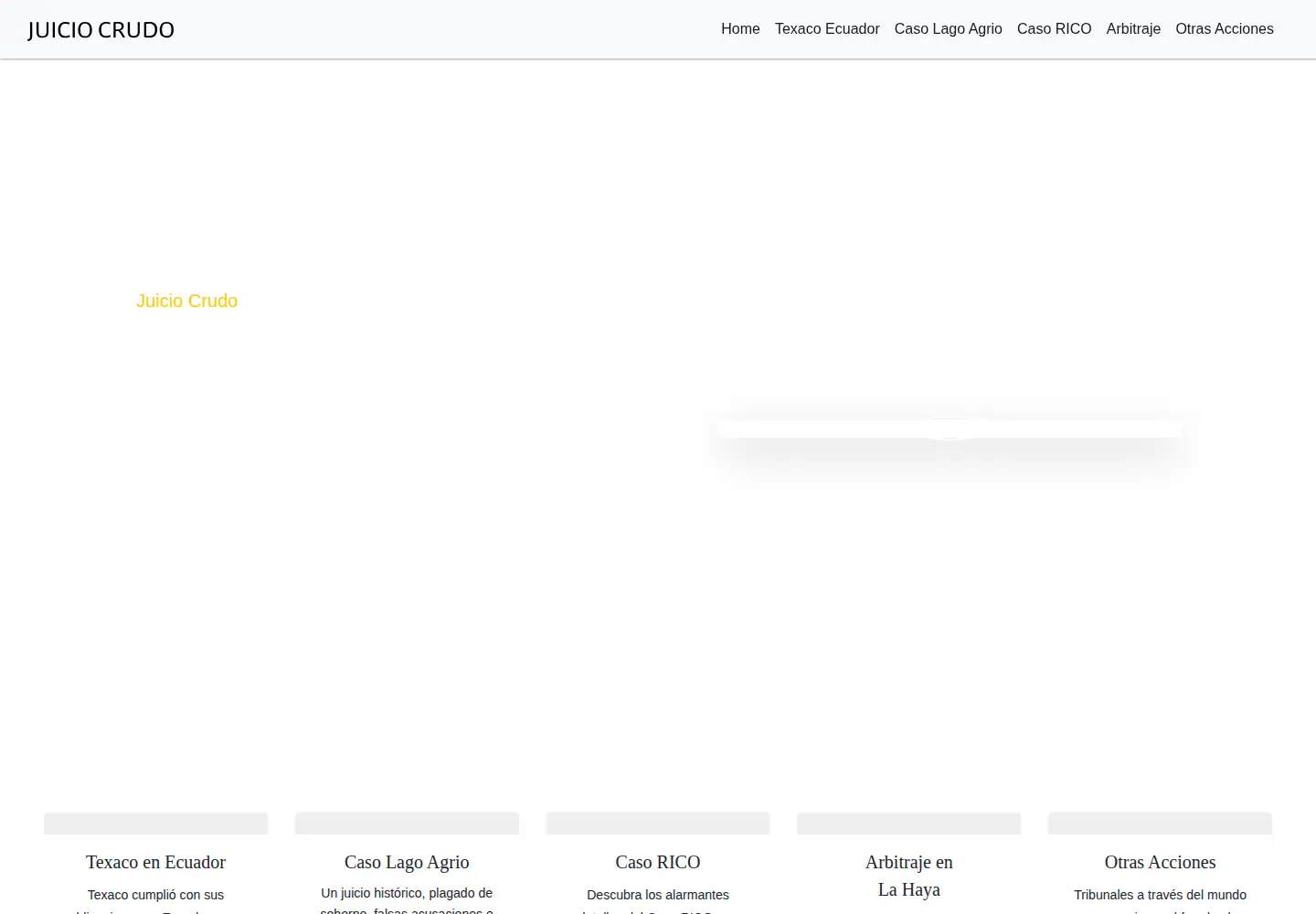Click text 'Un juicio histórico, plagado de'

coord(407,893)
